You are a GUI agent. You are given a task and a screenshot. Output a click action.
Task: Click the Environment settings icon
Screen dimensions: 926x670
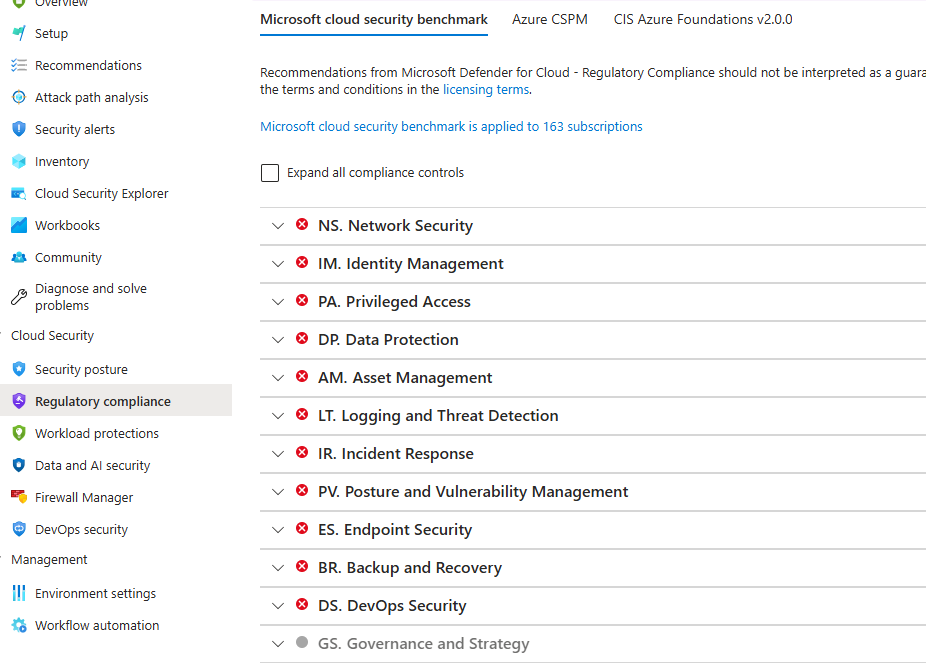[x=18, y=593]
